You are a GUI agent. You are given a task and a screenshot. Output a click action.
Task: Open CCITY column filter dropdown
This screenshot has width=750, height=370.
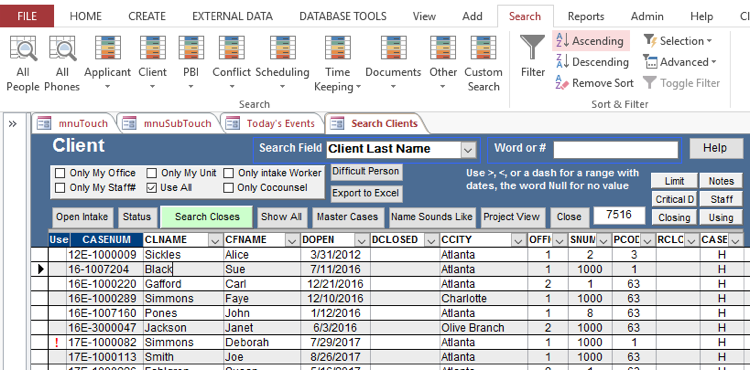pos(518,240)
